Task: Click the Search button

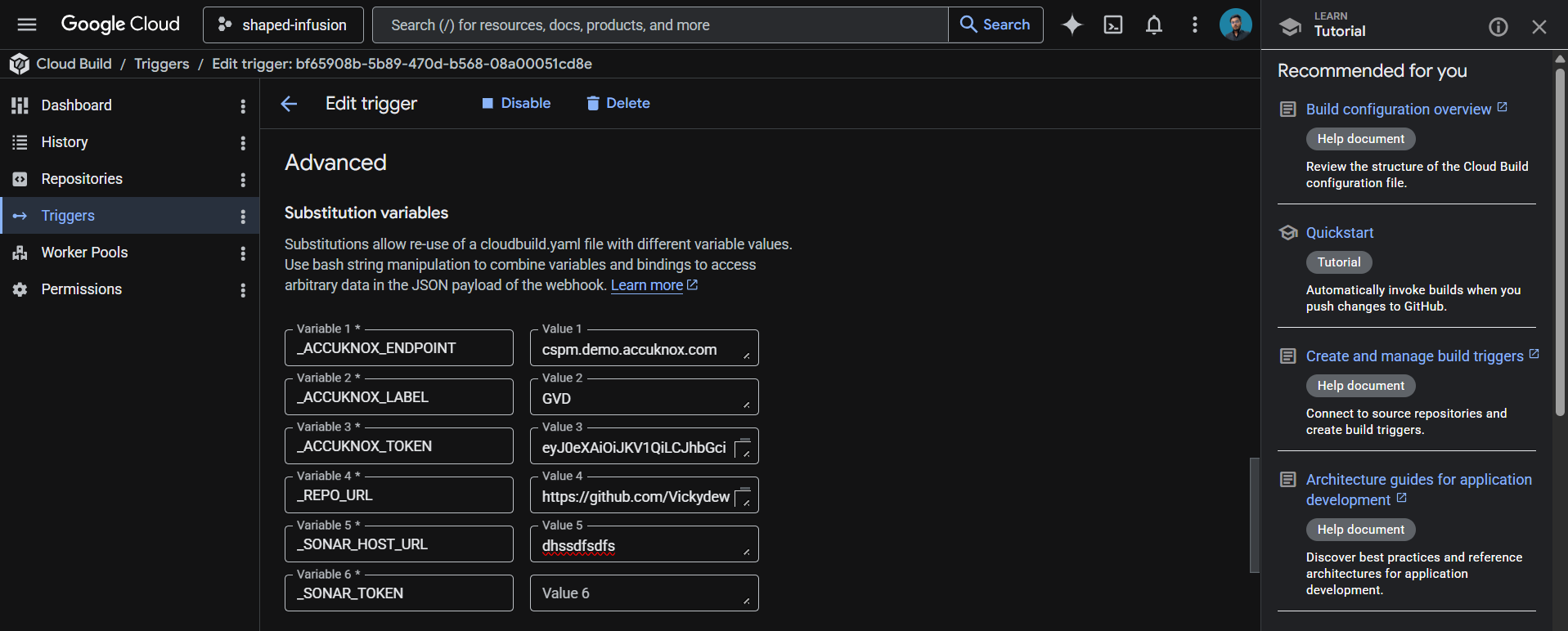Action: 995,25
